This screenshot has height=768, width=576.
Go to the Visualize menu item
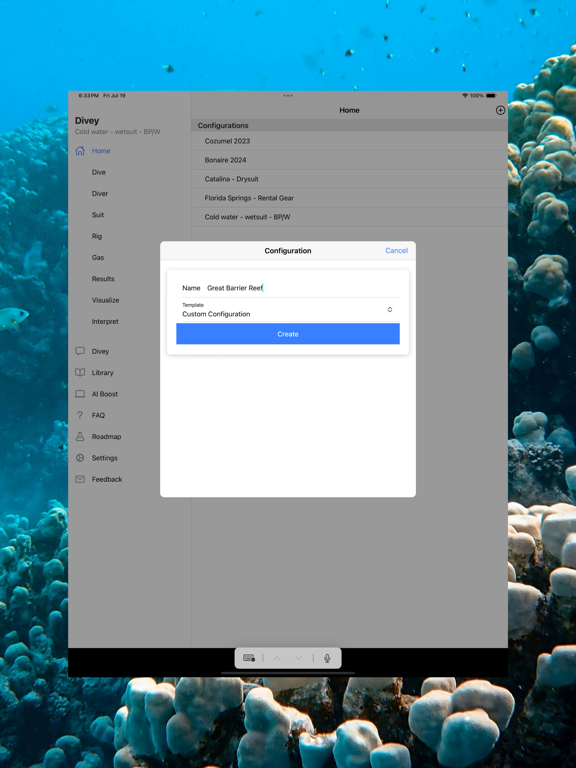105,300
